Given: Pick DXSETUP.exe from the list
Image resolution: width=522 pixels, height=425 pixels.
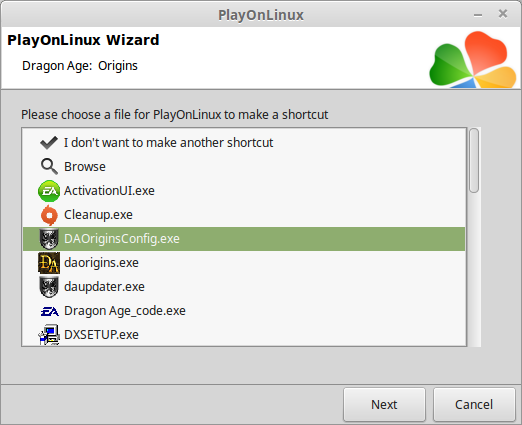Looking at the screenshot, I should [244, 335].
